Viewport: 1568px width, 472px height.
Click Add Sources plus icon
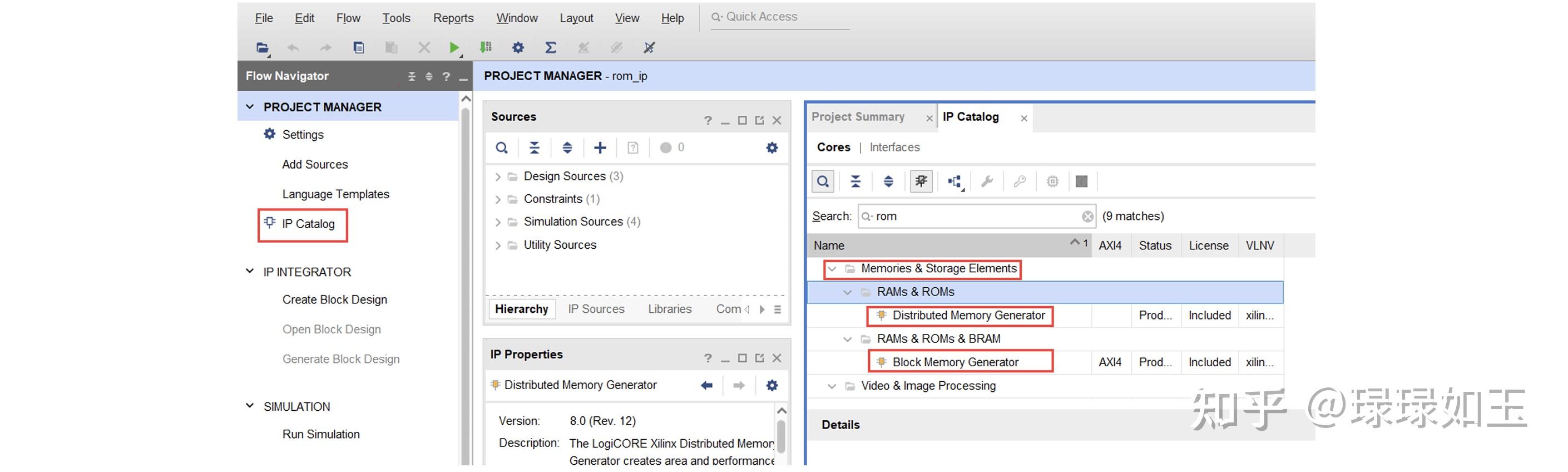[600, 148]
